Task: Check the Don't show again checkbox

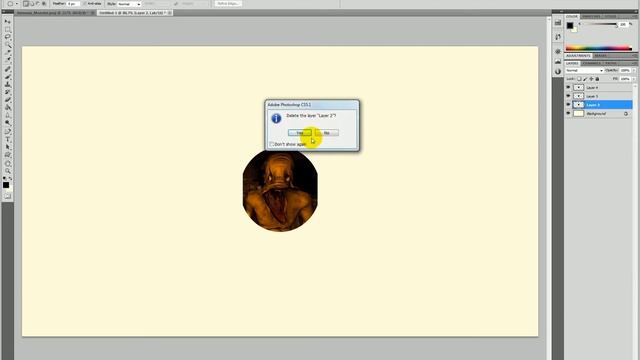Action: (x=271, y=144)
